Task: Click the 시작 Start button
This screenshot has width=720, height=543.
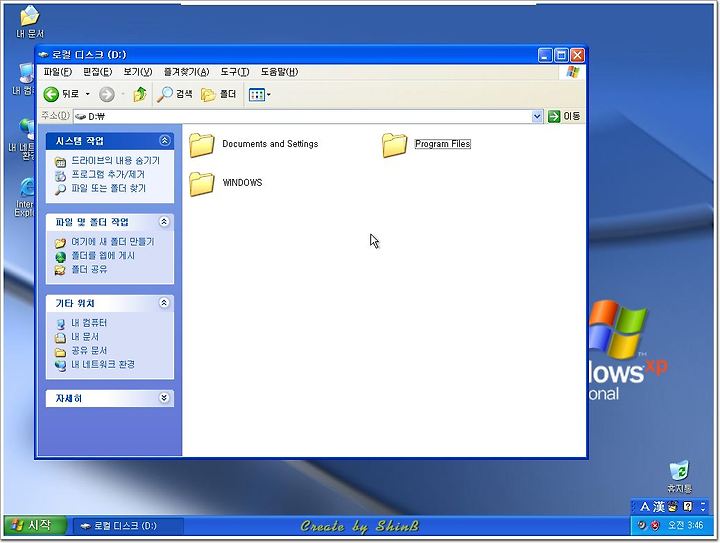Action: coord(35,525)
